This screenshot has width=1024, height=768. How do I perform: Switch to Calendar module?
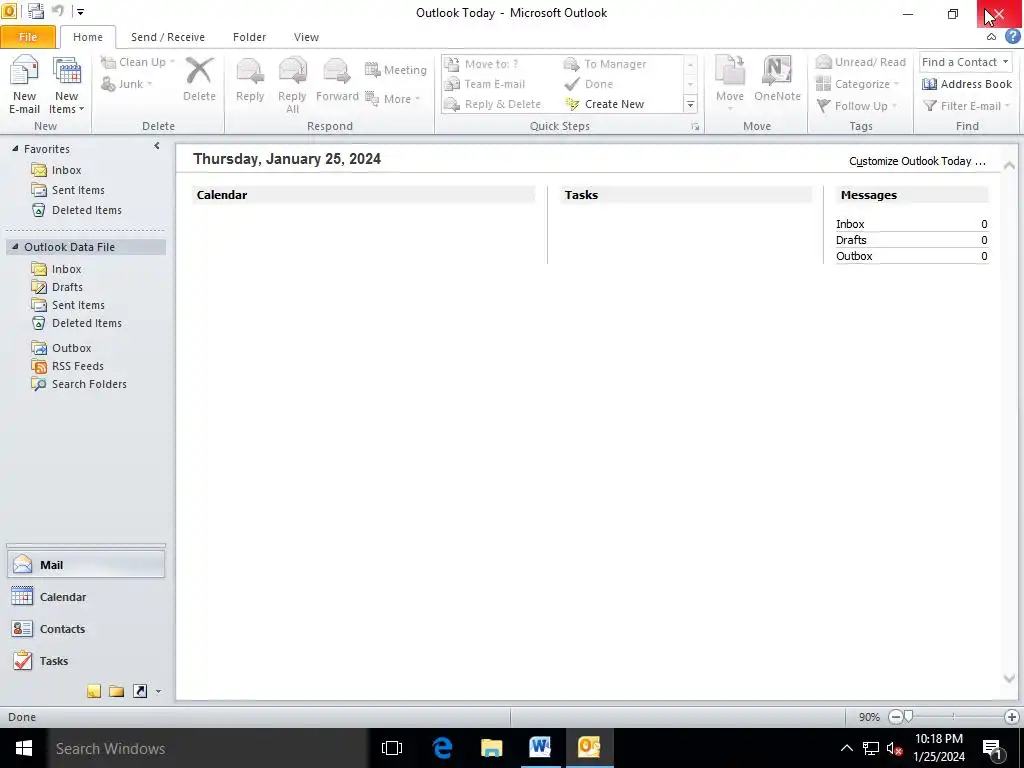86,597
